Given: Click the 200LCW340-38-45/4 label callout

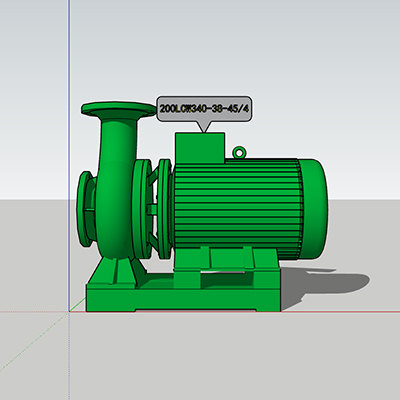Looking at the screenshot, I should [x=204, y=109].
